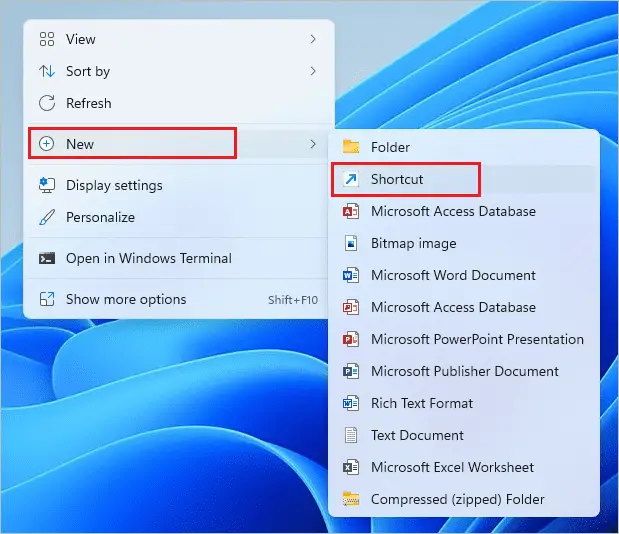Click the solid red Access A icon
The width and height of the screenshot is (619, 534).
coord(351,211)
